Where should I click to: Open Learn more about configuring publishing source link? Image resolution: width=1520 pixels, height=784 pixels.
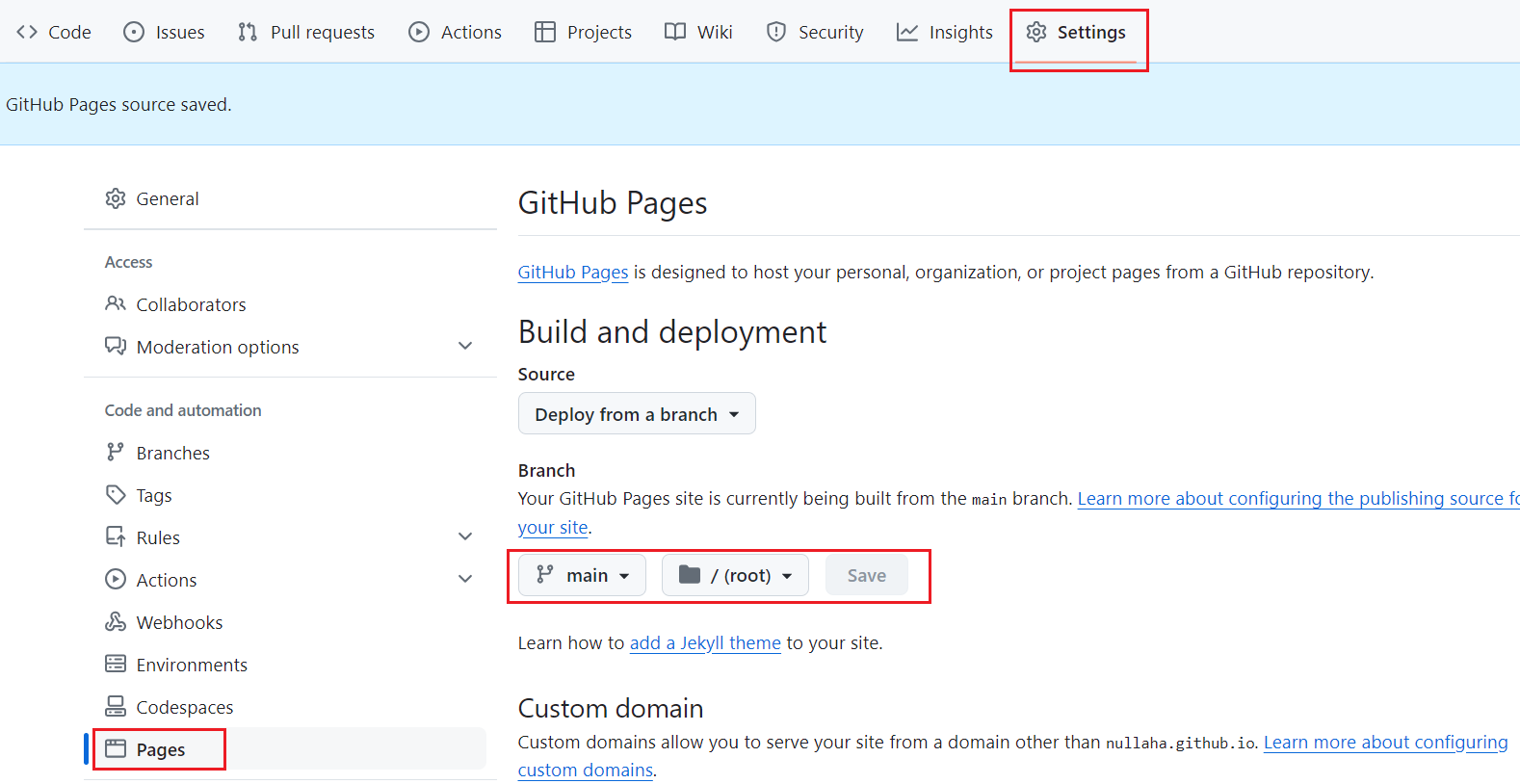pyautogui.click(x=1297, y=499)
